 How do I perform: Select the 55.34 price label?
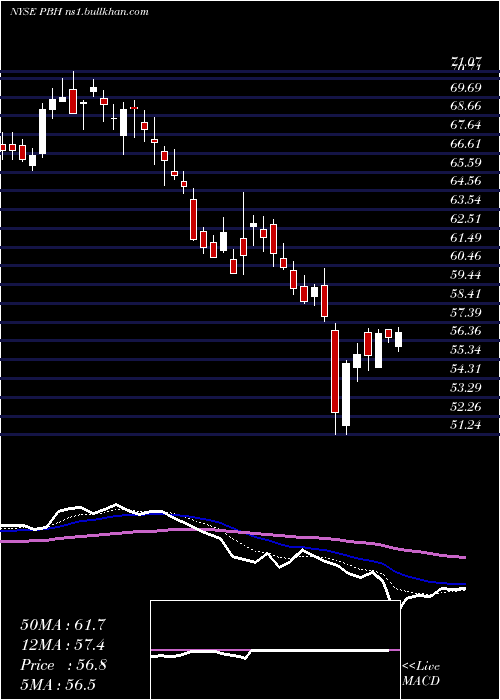point(466,350)
